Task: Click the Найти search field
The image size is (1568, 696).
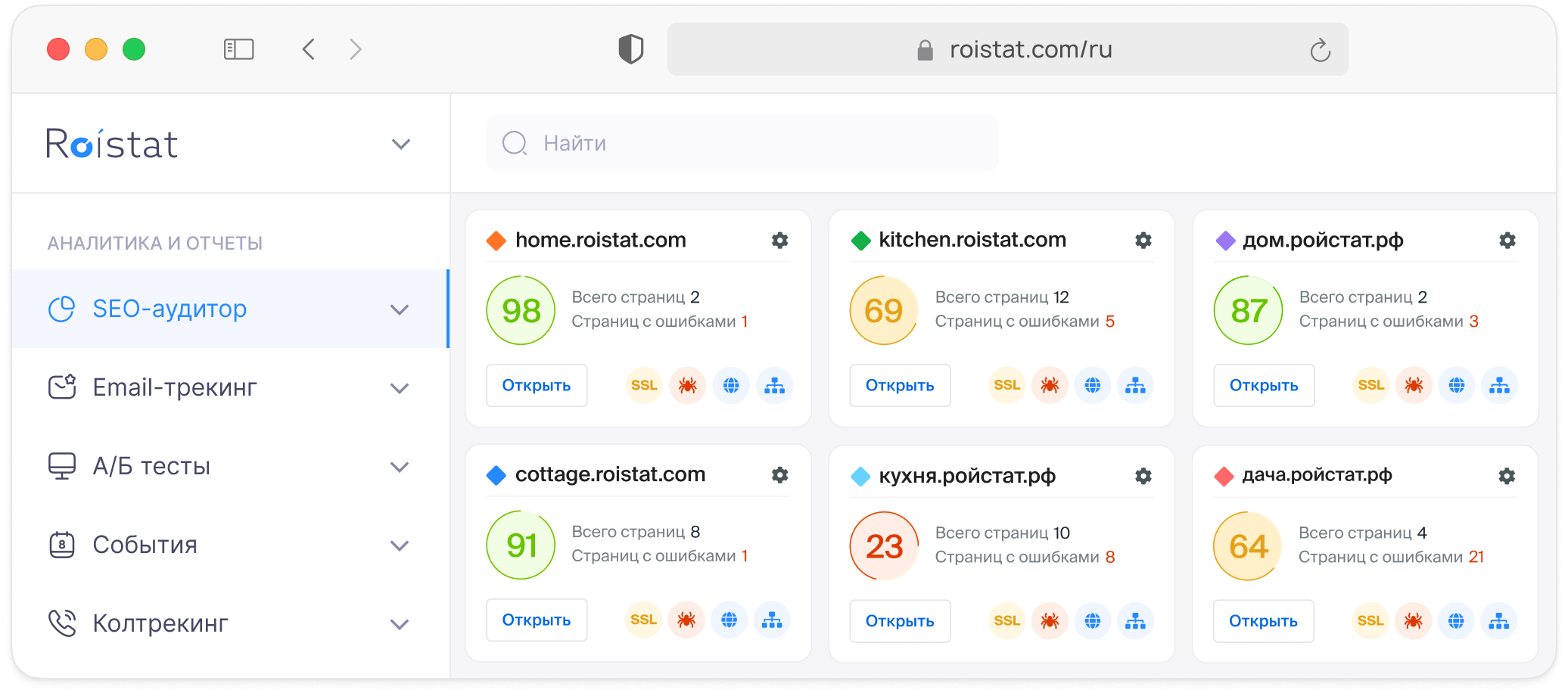Action: coord(742,143)
